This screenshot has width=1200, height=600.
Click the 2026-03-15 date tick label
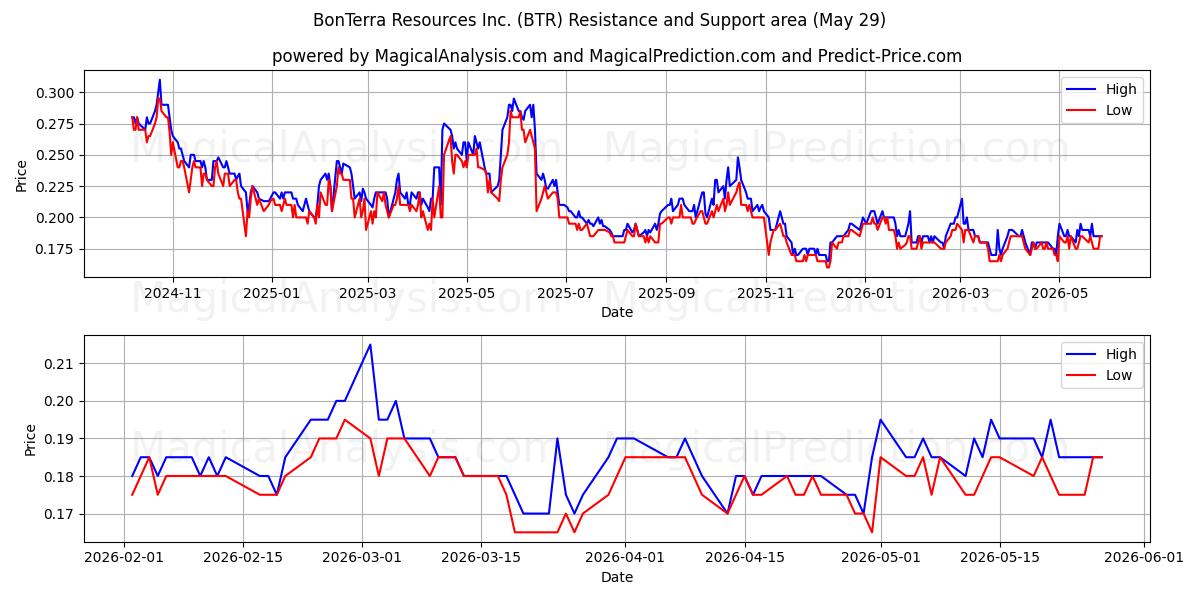click(481, 558)
